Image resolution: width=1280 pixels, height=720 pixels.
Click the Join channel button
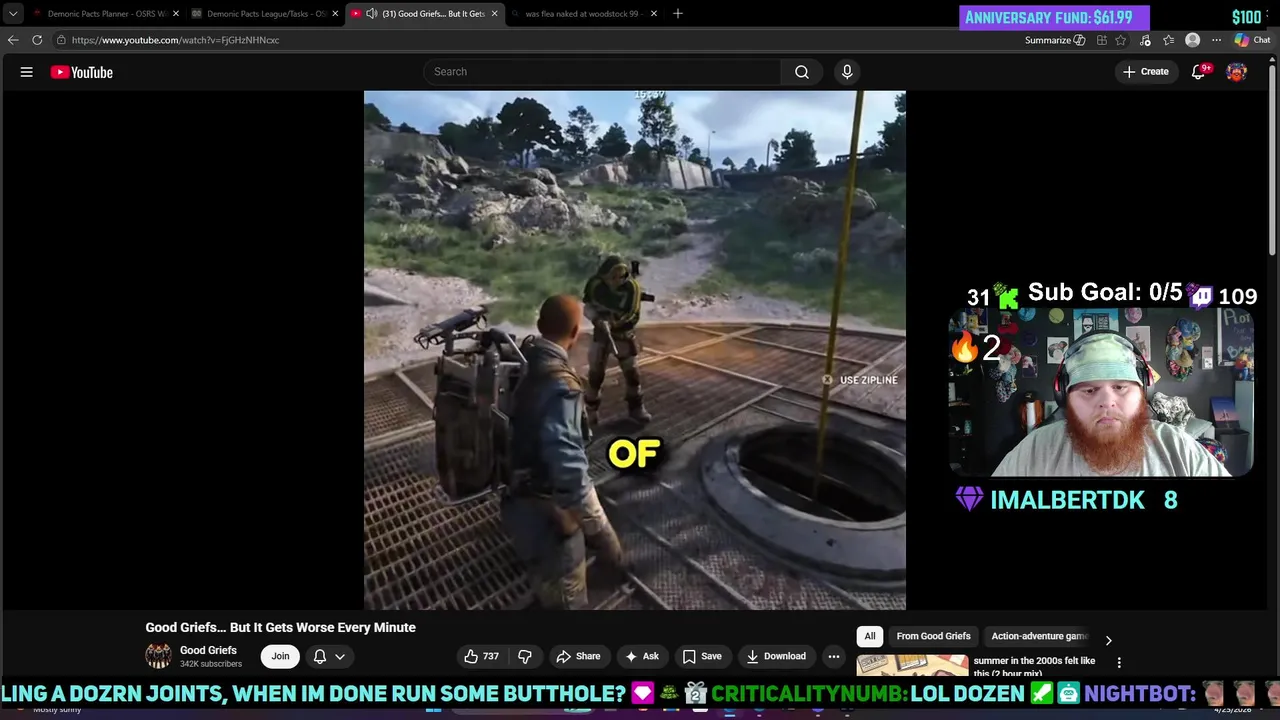[280, 656]
